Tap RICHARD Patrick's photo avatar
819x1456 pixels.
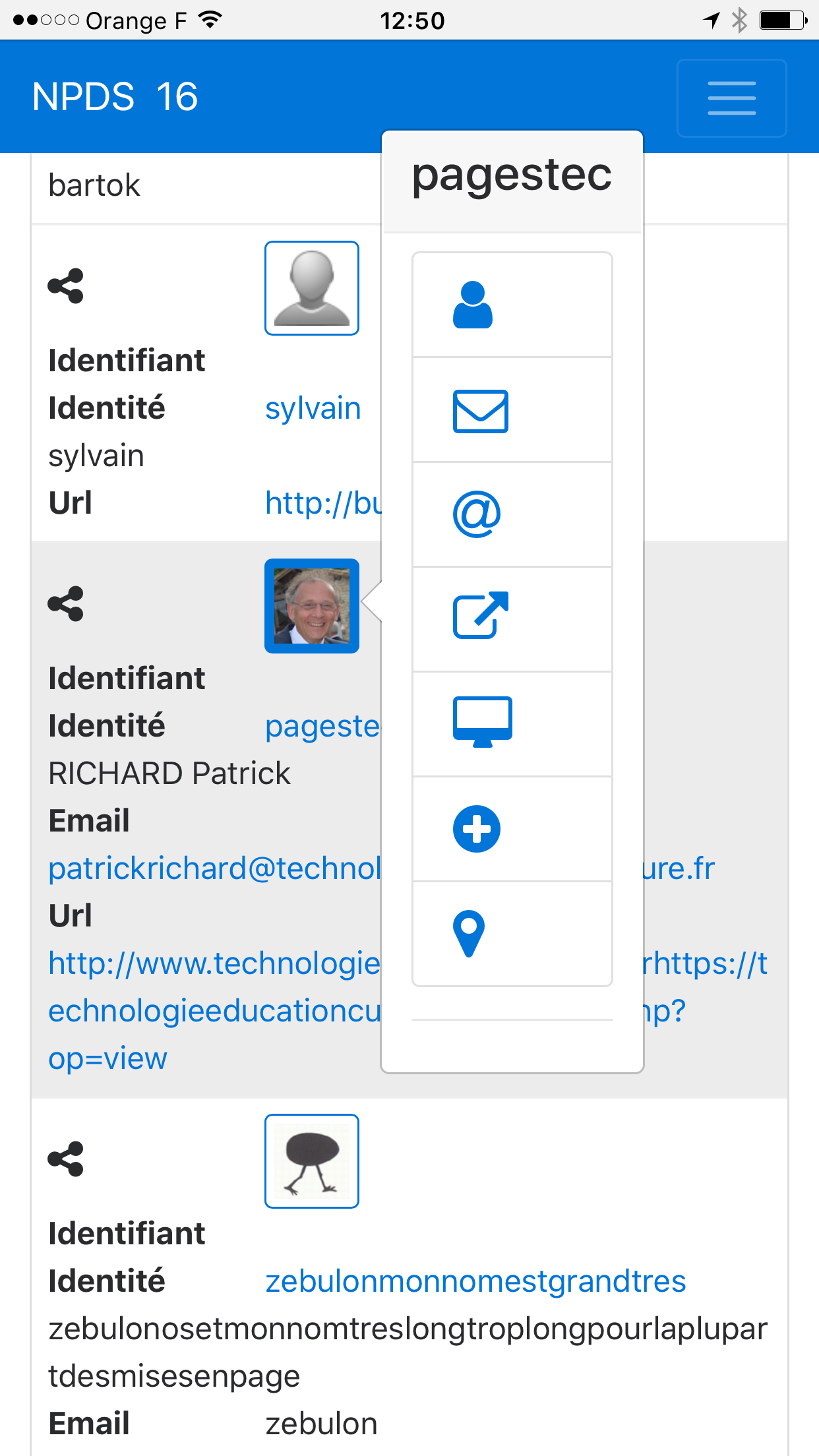[312, 606]
